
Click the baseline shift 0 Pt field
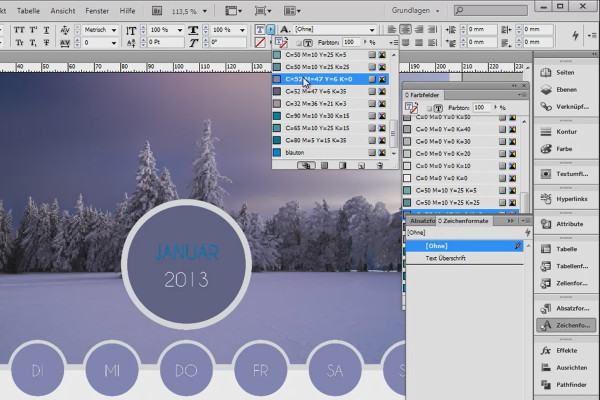pyautogui.click(x=165, y=42)
